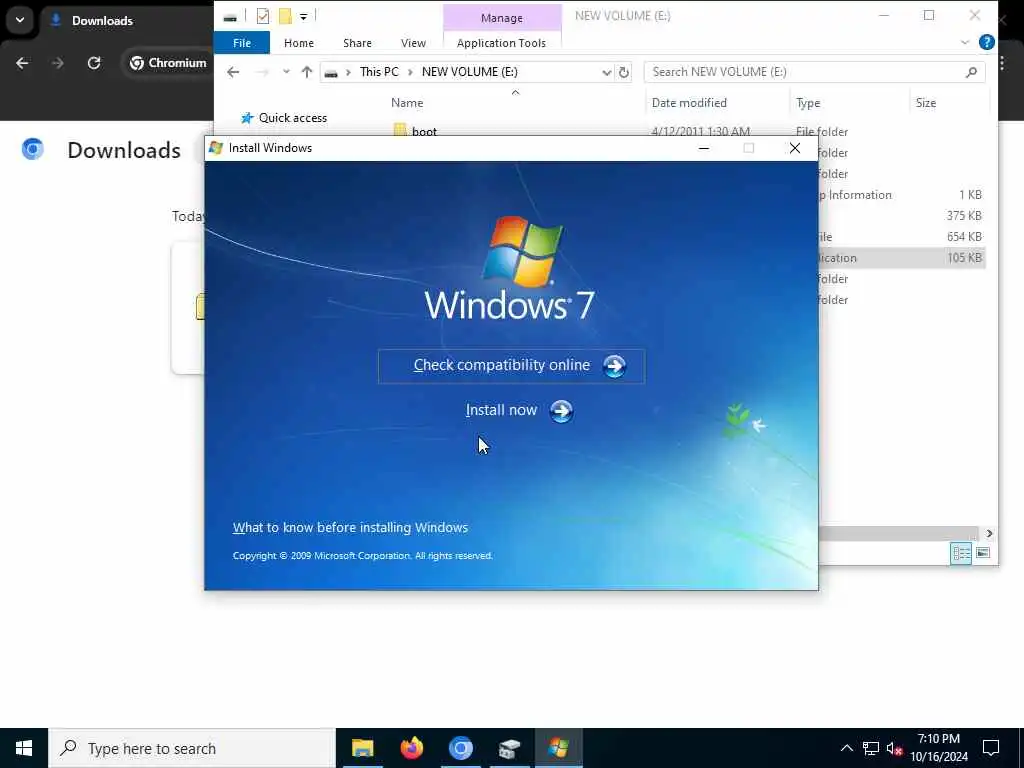Open the notification center icon
This screenshot has width=1024, height=768.
[x=991, y=748]
